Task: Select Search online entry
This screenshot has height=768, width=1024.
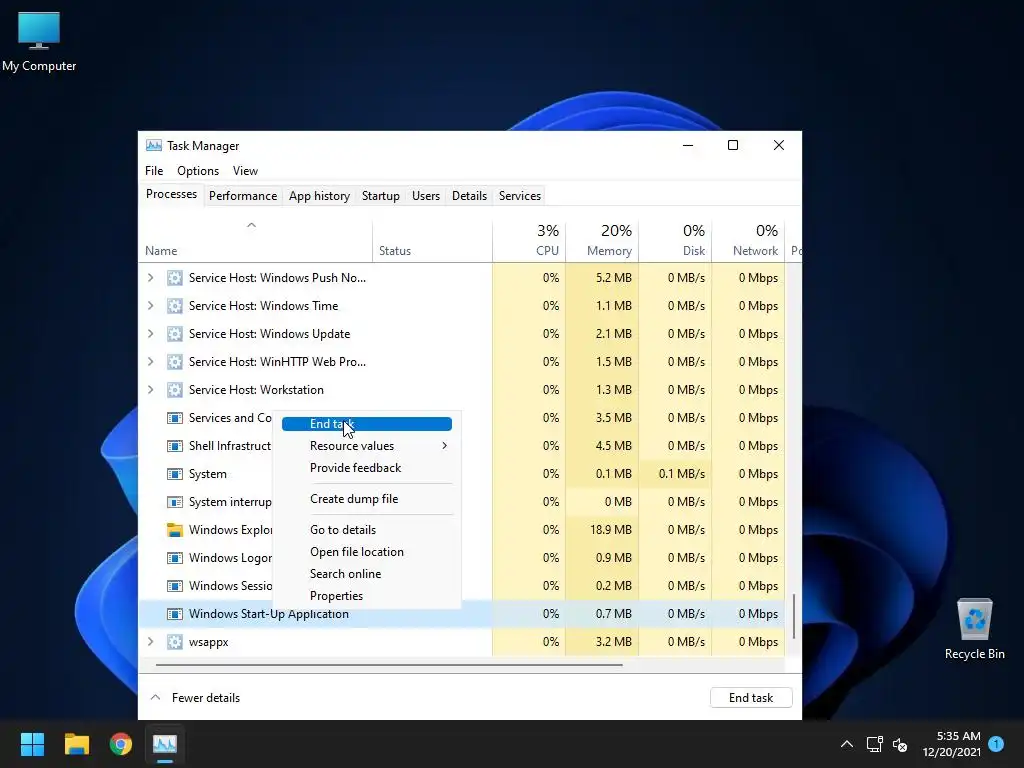Action: click(x=367, y=574)
